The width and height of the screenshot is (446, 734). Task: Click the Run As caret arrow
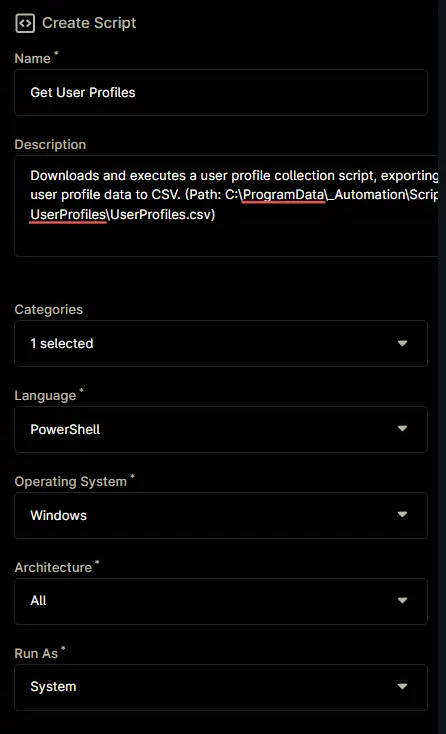[402, 686]
